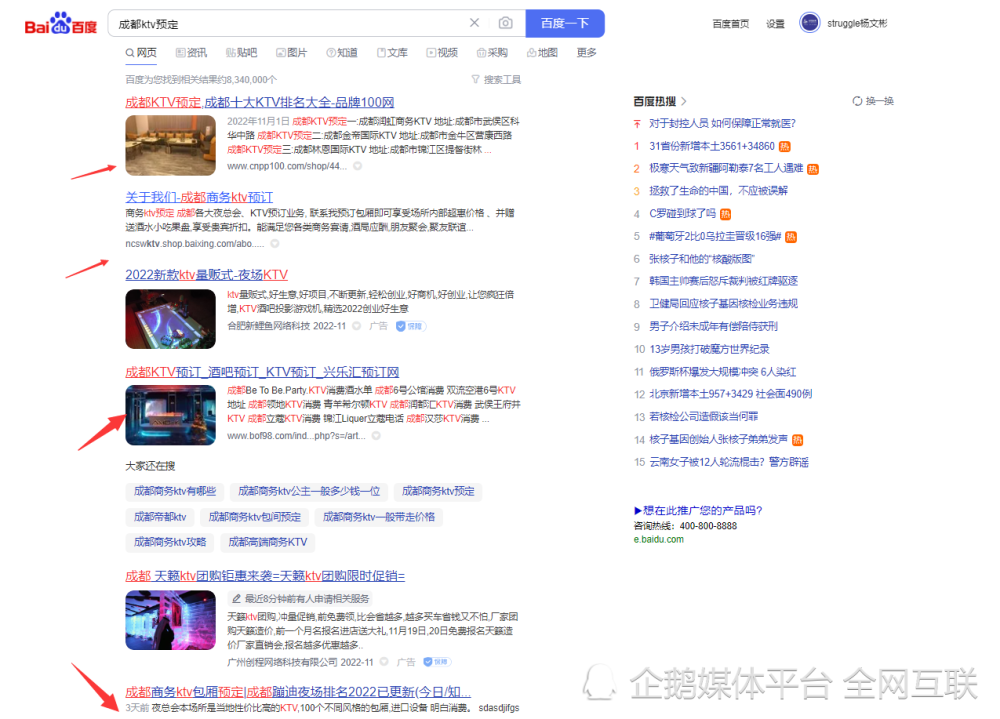Viewport: 1000px width, 719px height.
Task: Open result 关于我们-成都商务ktv预订
Action: 199,197
